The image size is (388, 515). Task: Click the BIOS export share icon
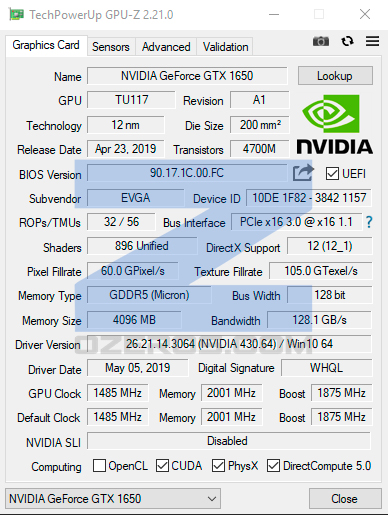pos(303,173)
